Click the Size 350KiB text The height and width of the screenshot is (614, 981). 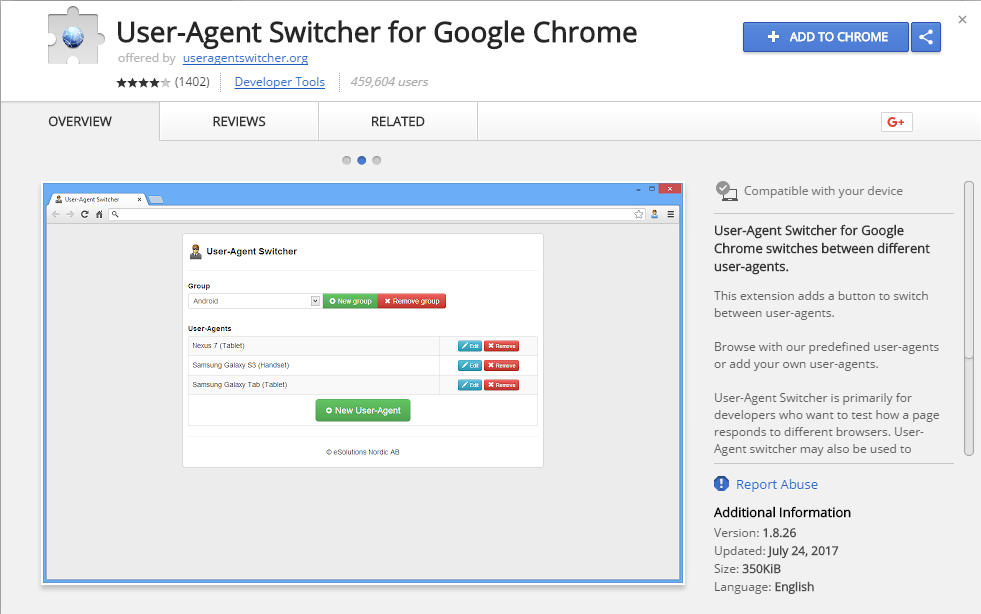point(747,569)
